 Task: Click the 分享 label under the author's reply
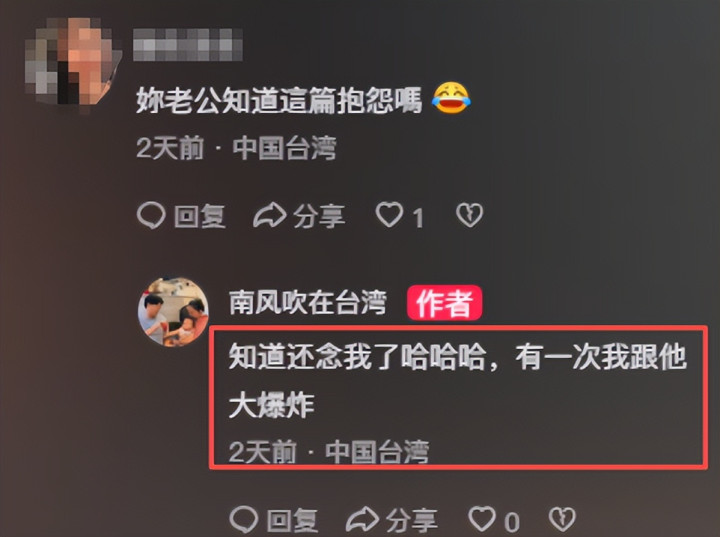[411, 521]
